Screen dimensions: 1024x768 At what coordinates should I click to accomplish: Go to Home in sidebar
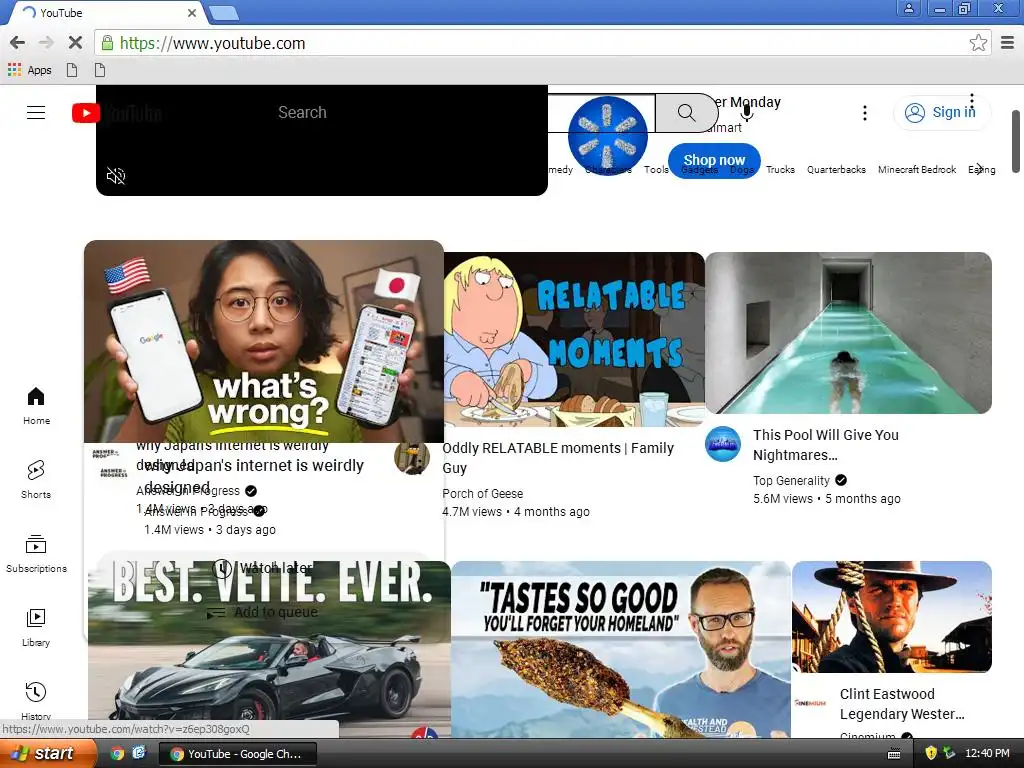[x=36, y=406]
